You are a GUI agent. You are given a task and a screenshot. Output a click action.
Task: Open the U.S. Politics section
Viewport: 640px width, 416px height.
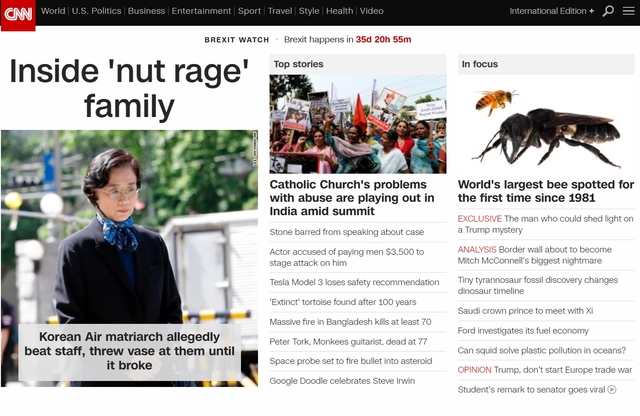click(x=96, y=11)
